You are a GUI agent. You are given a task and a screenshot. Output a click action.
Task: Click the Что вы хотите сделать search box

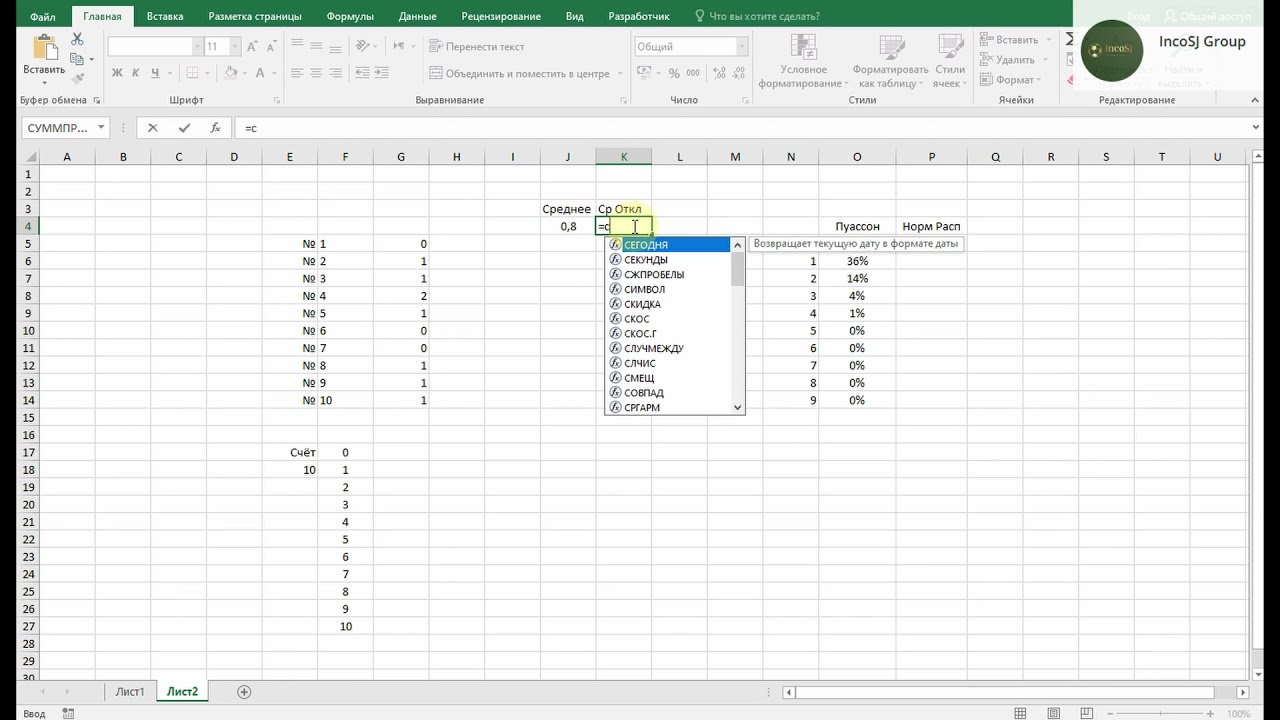(764, 17)
